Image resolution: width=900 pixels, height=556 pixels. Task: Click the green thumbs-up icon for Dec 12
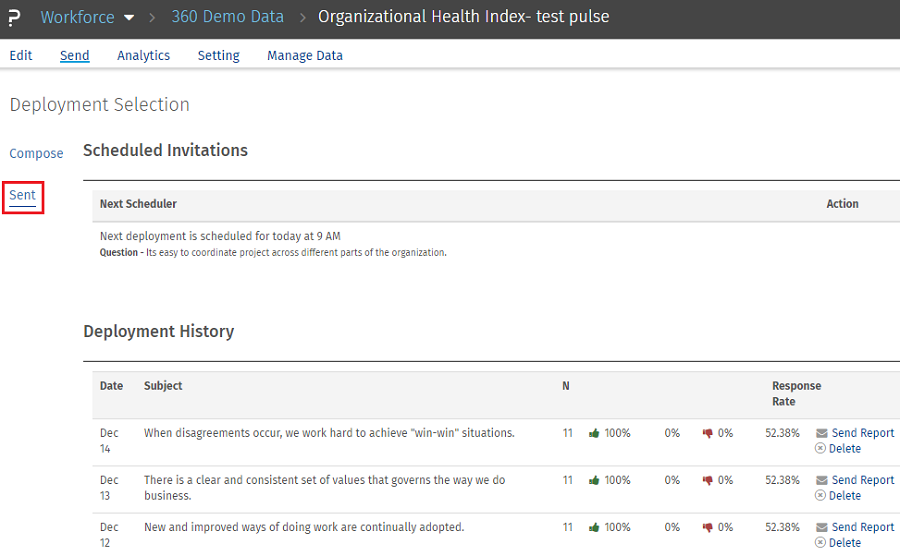(x=594, y=527)
